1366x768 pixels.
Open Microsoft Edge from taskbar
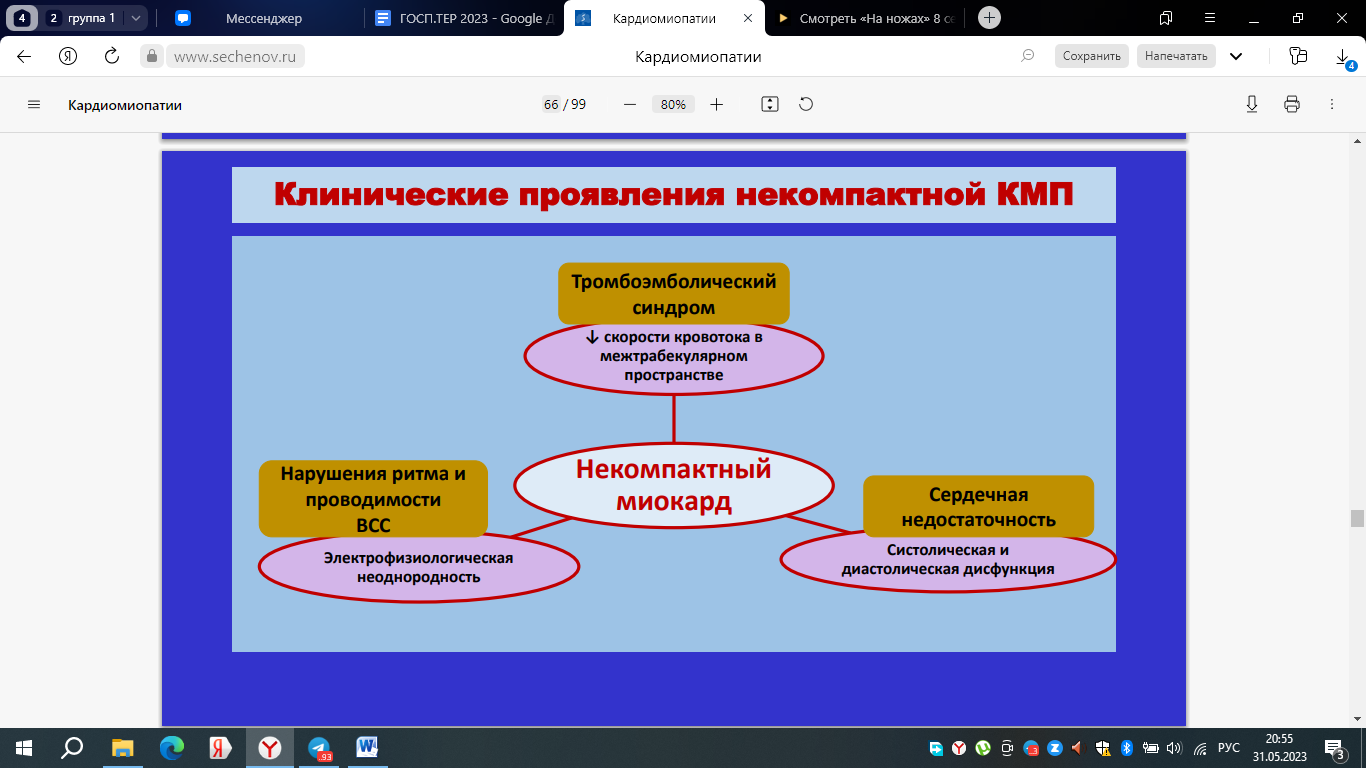pos(172,747)
